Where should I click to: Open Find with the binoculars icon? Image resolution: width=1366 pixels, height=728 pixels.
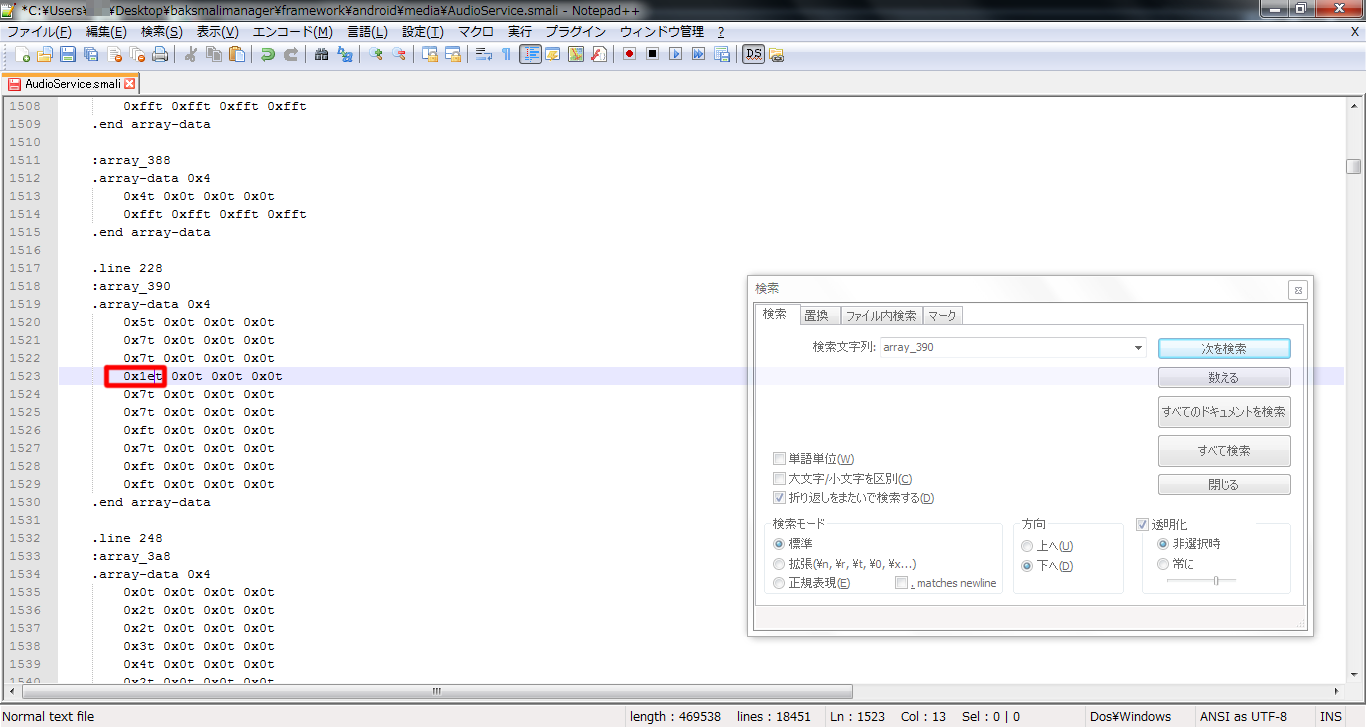[321, 54]
